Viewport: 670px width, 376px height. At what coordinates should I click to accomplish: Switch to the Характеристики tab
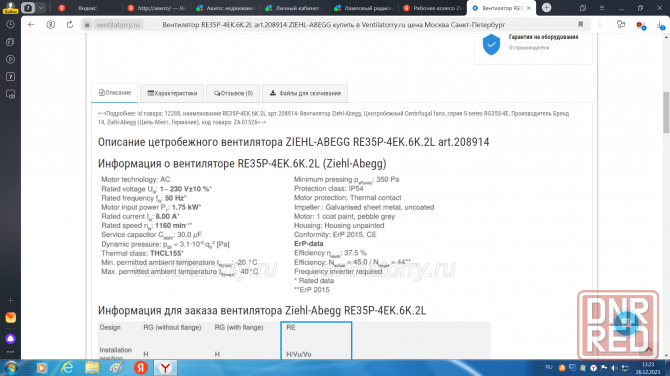[x=172, y=93]
